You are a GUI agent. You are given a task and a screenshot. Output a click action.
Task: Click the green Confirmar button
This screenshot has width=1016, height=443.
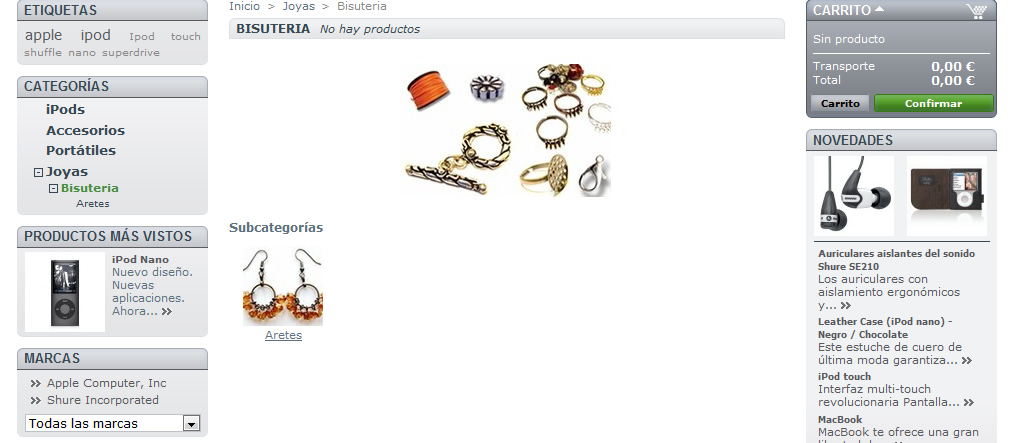(x=933, y=104)
